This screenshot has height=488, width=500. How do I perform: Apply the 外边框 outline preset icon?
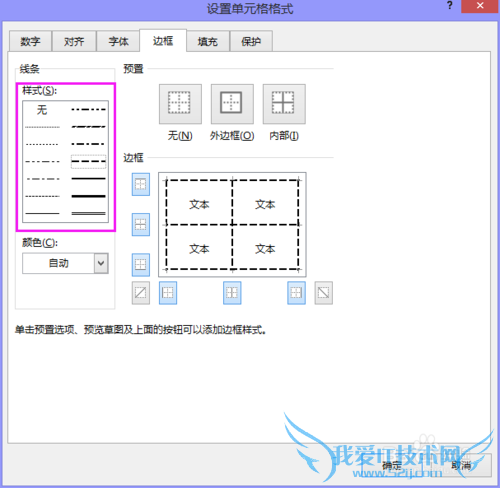pyautogui.click(x=232, y=104)
